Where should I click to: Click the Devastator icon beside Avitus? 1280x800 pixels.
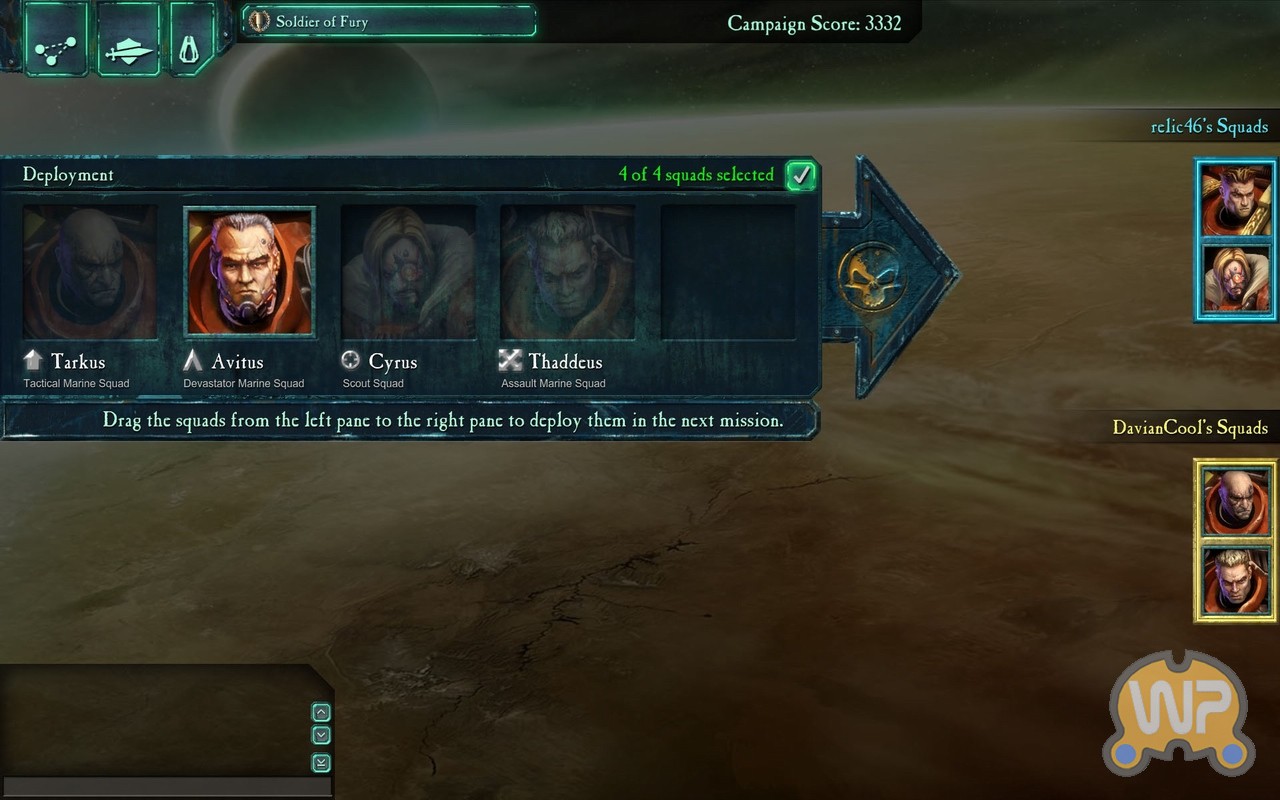coord(193,361)
